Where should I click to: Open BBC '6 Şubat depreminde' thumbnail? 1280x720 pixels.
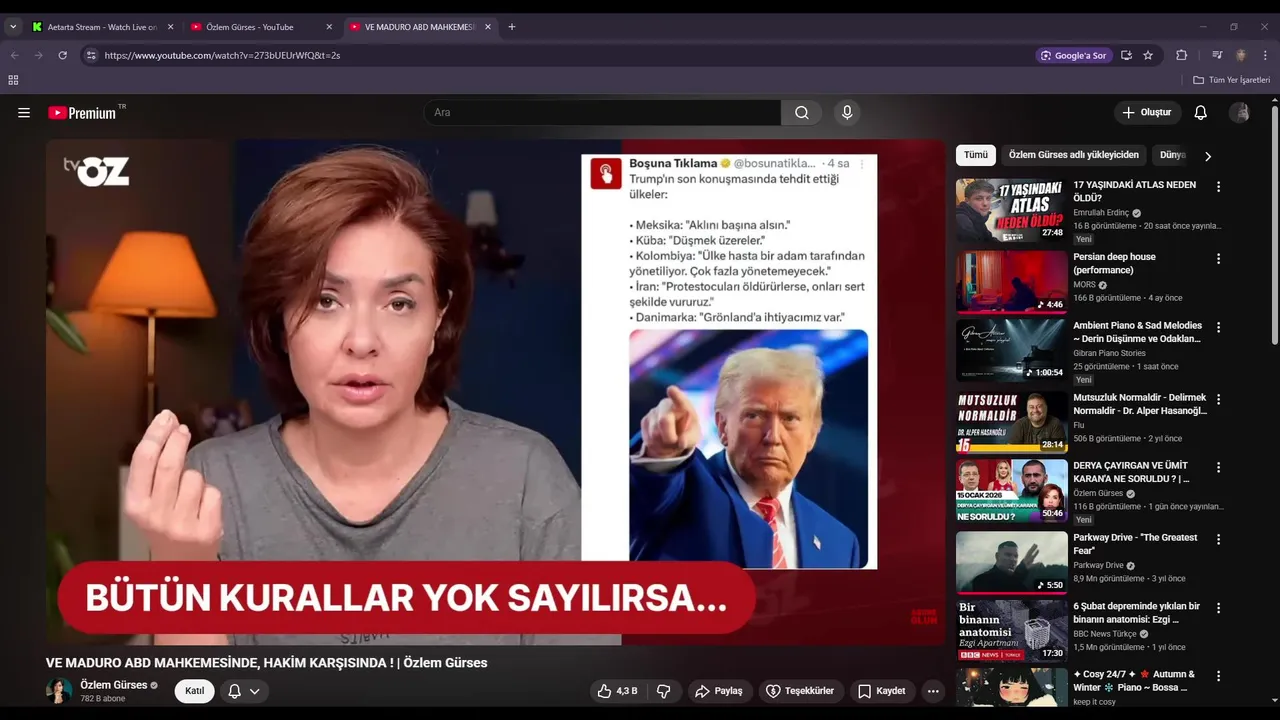coord(1011,631)
